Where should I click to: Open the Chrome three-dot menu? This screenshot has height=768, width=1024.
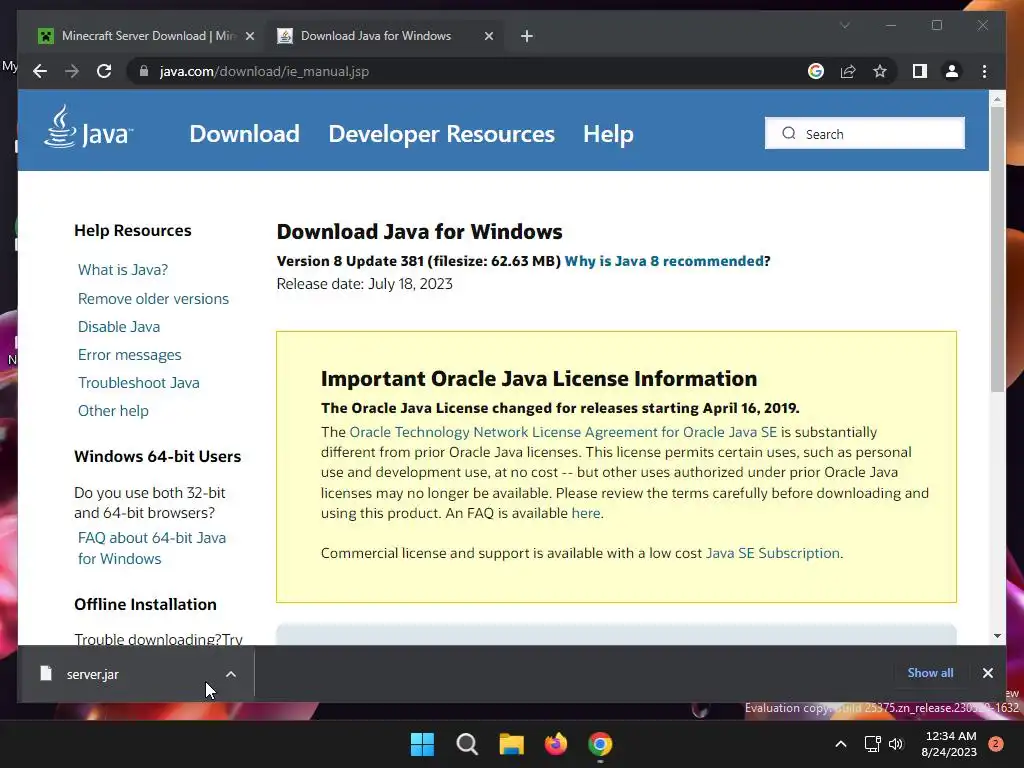click(984, 71)
